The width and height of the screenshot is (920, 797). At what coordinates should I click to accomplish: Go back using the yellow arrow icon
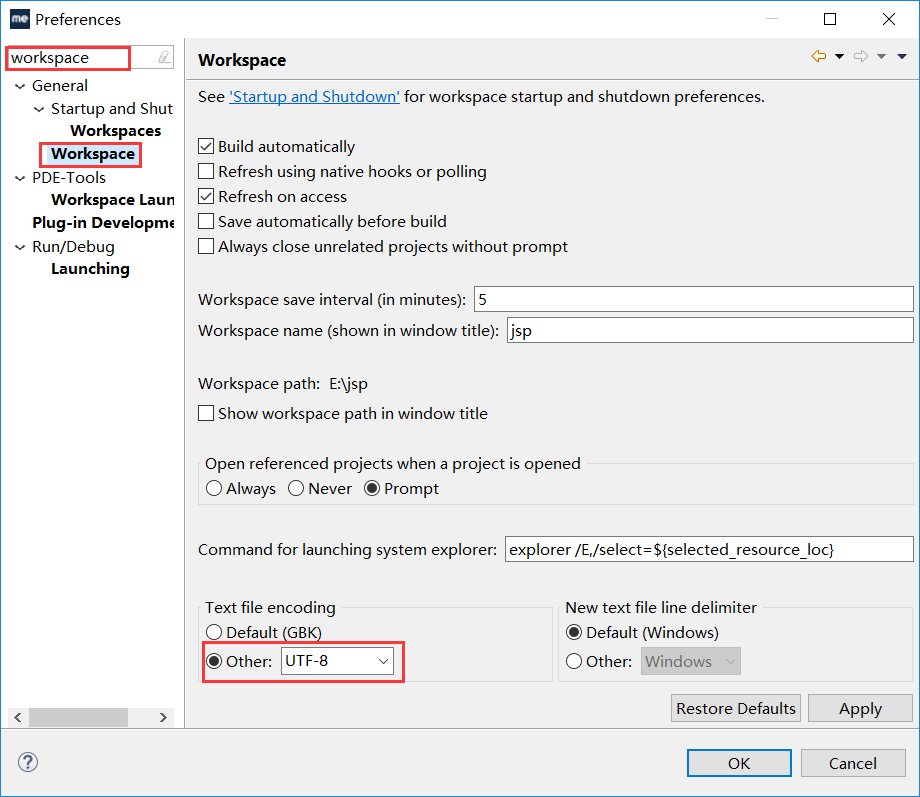(x=818, y=56)
